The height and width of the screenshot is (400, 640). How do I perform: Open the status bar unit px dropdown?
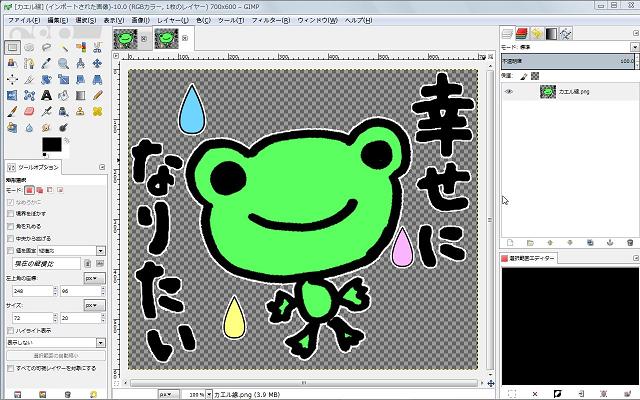coord(169,395)
